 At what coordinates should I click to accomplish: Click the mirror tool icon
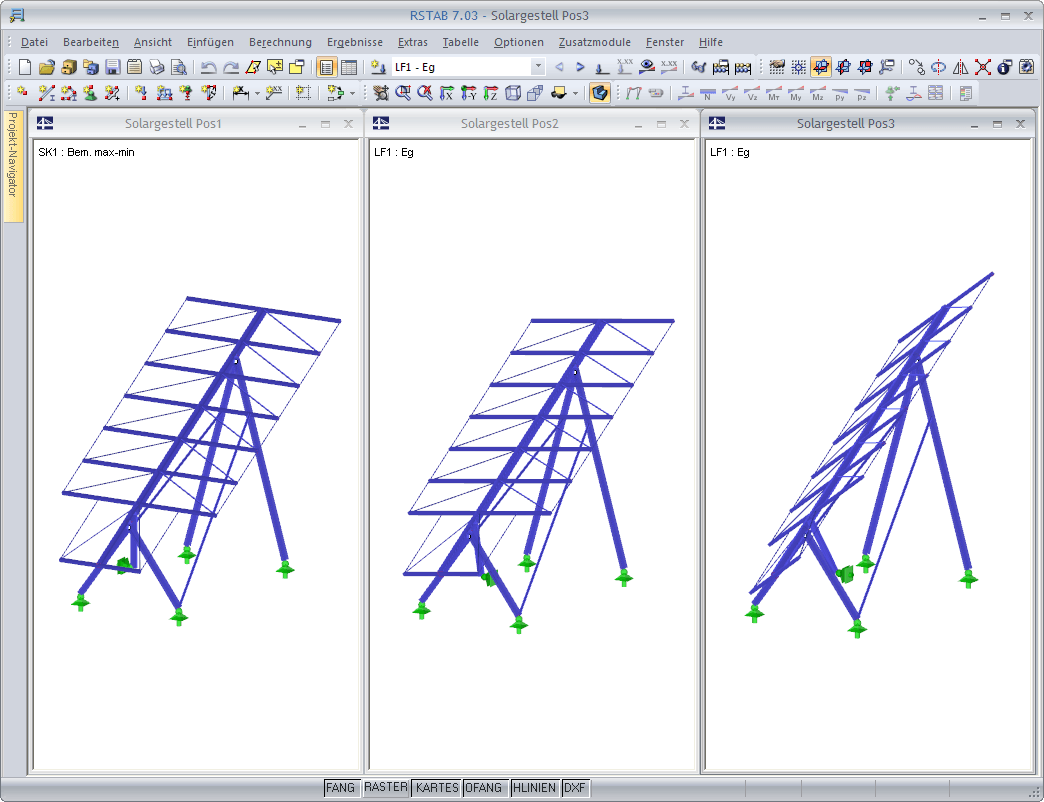[x=960, y=67]
